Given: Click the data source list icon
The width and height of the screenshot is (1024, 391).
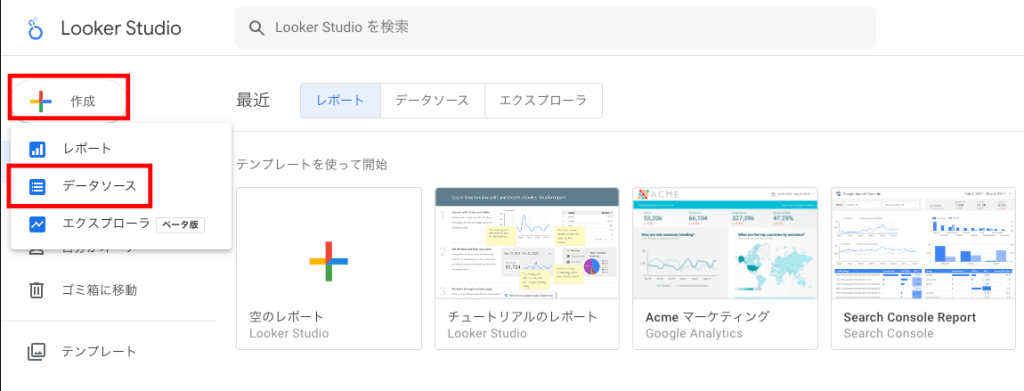Looking at the screenshot, I should click(x=37, y=187).
